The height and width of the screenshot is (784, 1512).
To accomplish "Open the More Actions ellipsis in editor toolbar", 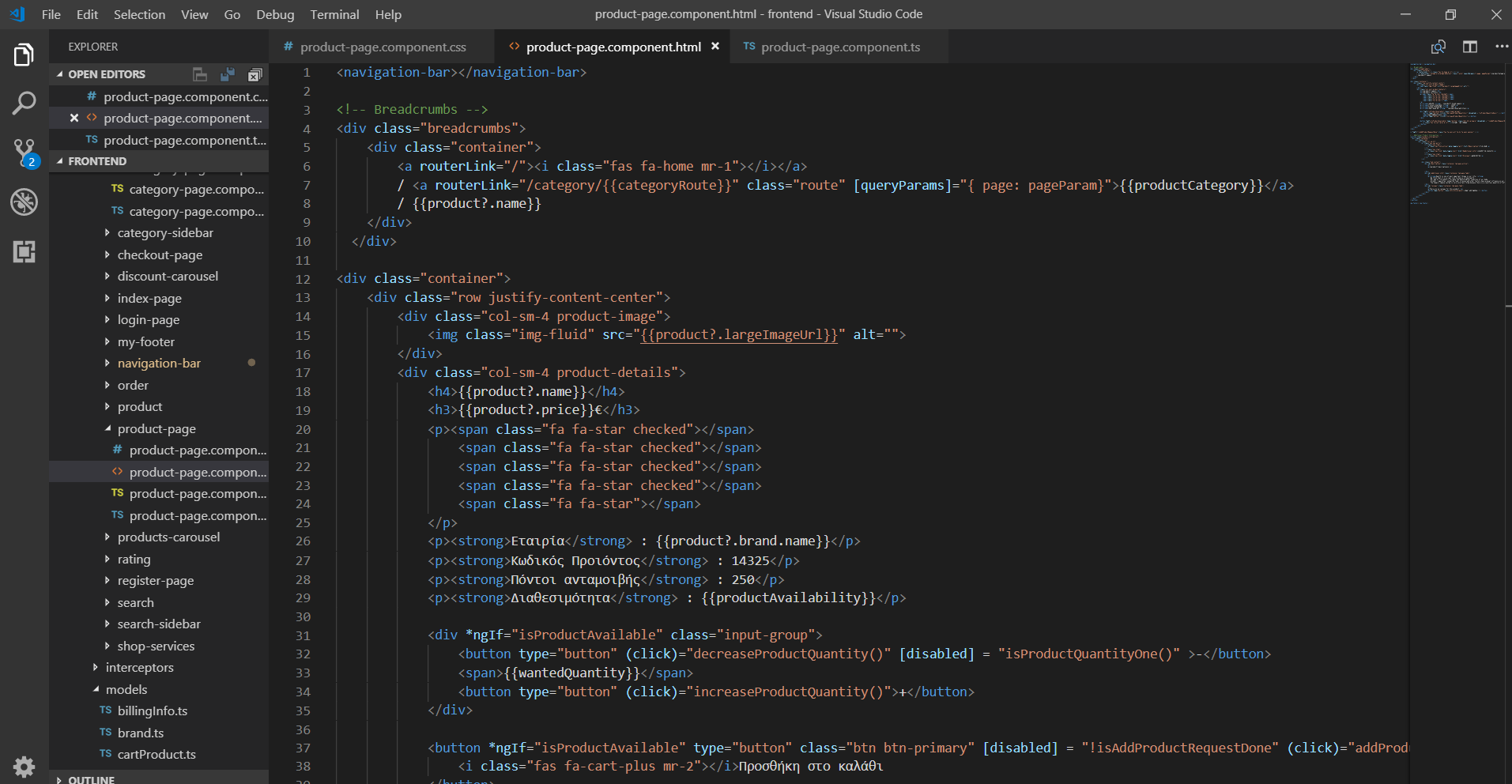I will tap(1502, 47).
